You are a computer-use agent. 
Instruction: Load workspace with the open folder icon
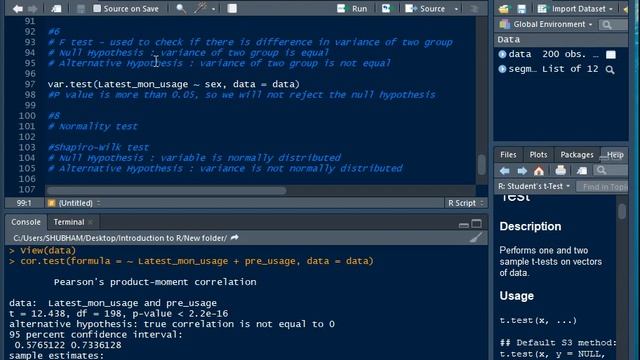pos(504,9)
